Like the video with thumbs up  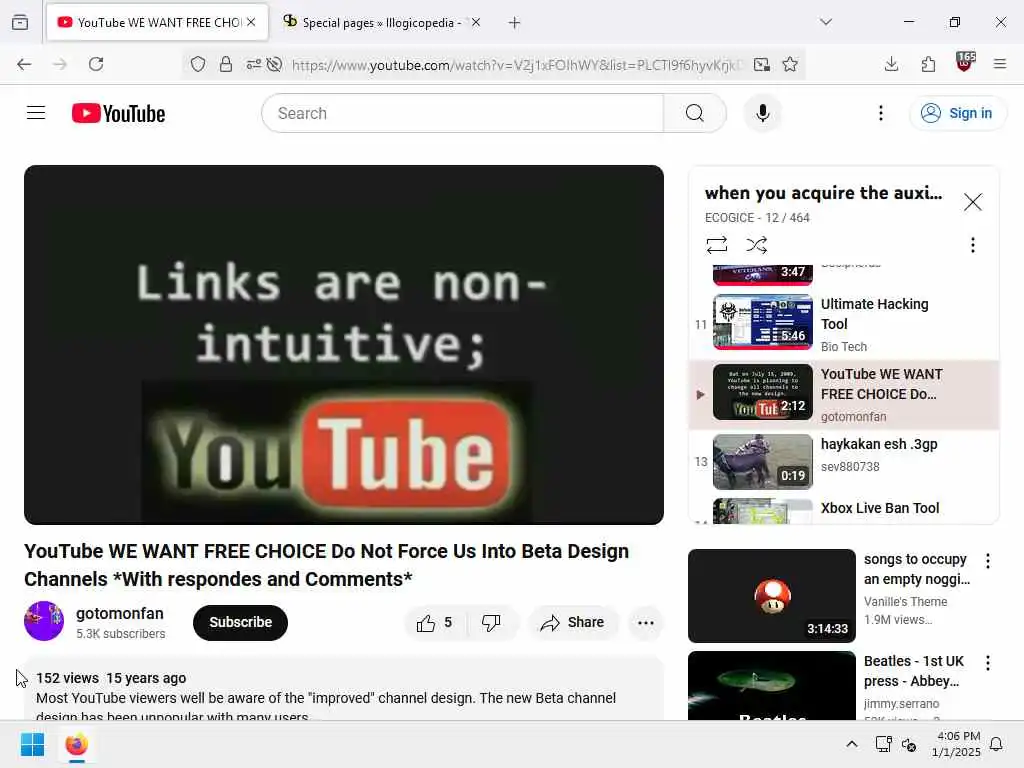(x=435, y=622)
